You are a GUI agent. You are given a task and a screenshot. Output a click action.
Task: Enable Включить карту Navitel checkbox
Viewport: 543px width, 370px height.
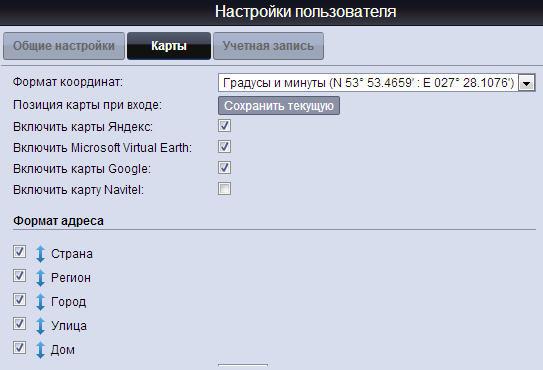[224, 189]
